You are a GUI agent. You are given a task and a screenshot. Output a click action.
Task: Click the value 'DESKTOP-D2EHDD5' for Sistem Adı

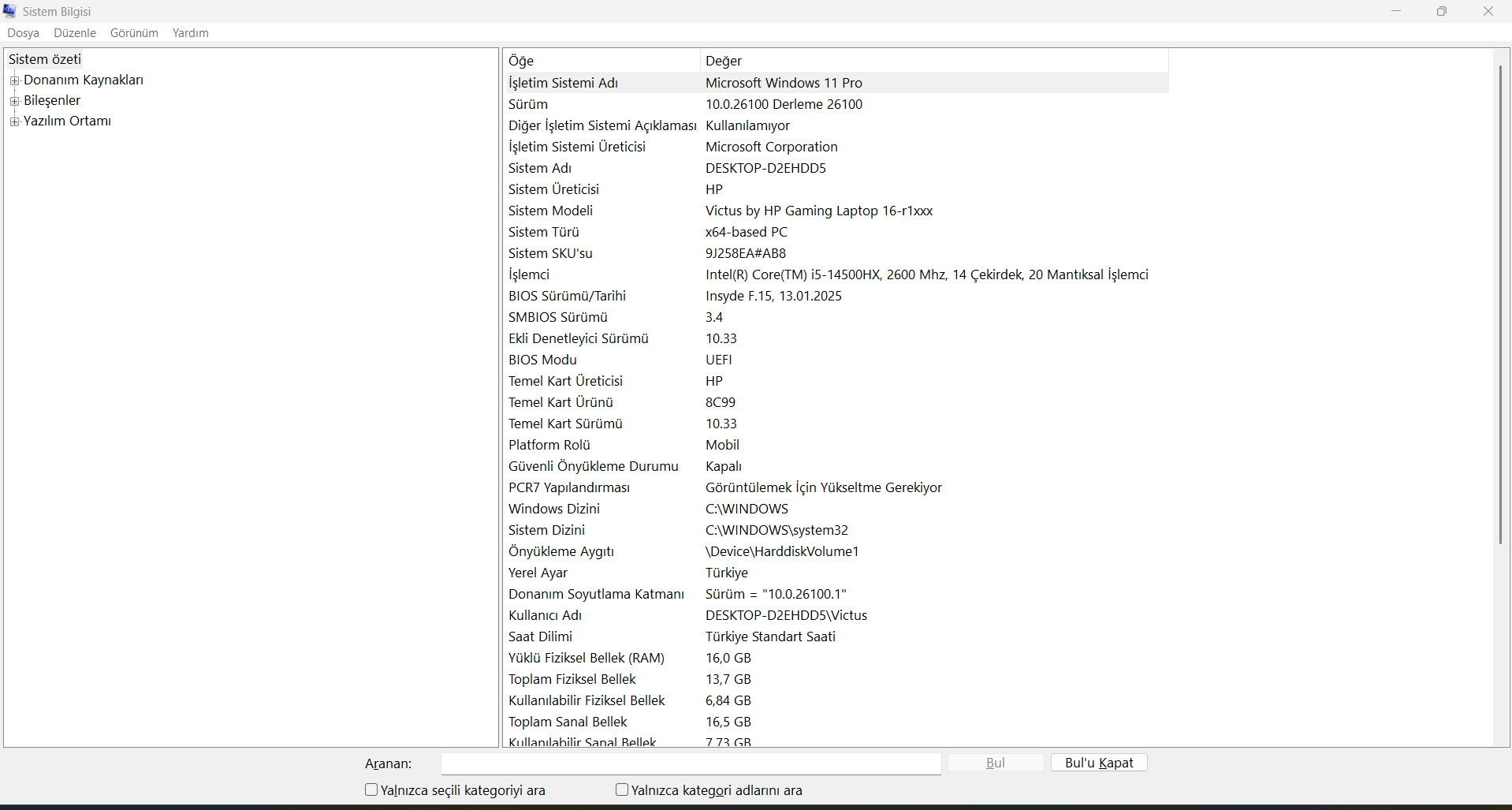[765, 168]
